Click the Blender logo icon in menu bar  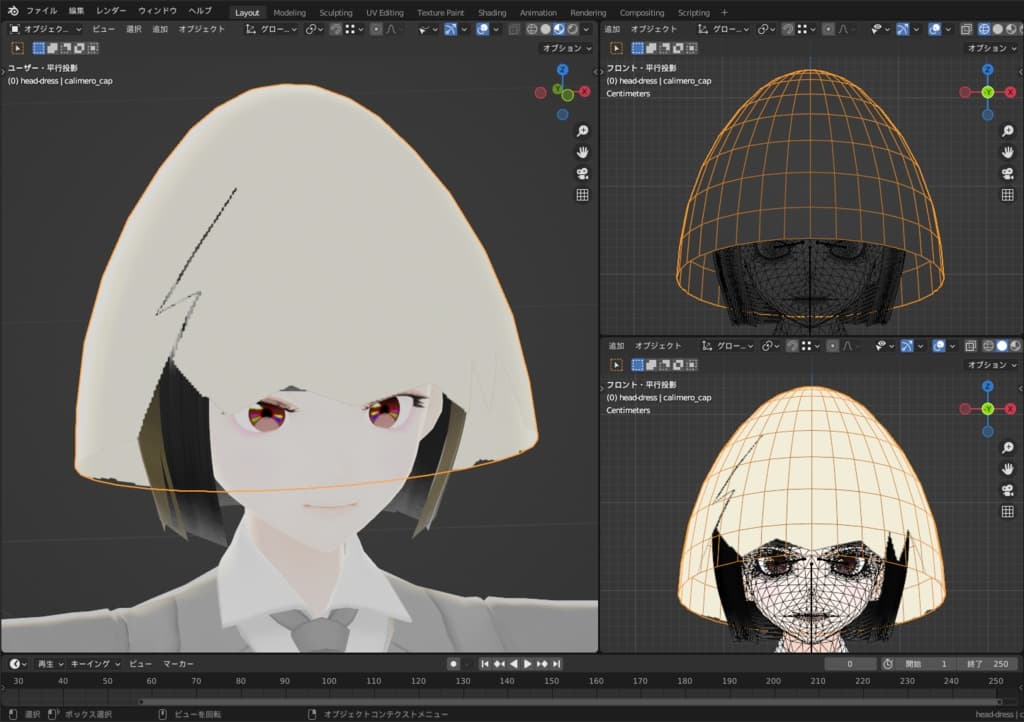point(13,11)
